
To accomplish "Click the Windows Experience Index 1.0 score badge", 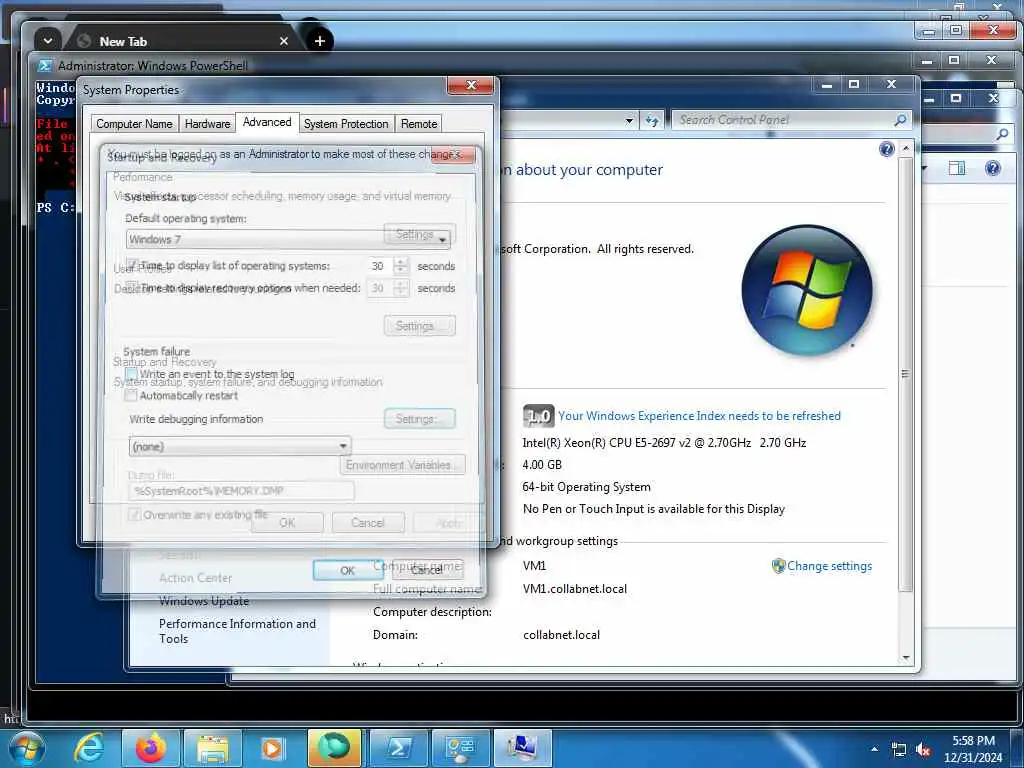I will (538, 415).
